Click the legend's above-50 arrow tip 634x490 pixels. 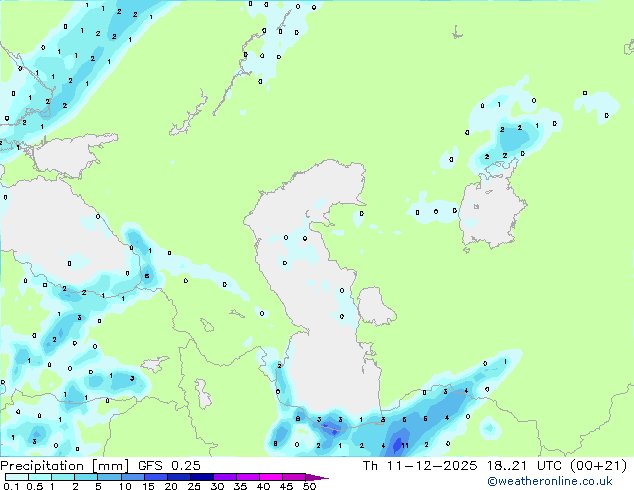317,477
